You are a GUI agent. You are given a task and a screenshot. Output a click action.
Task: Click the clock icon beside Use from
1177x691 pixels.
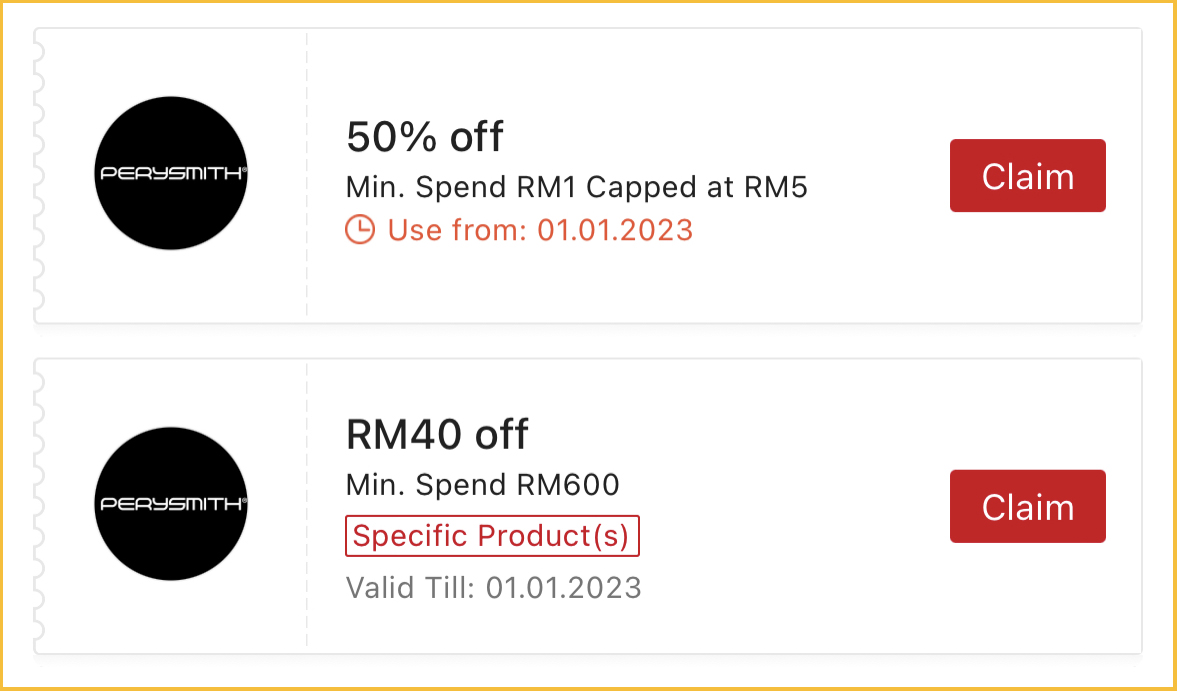(x=359, y=230)
